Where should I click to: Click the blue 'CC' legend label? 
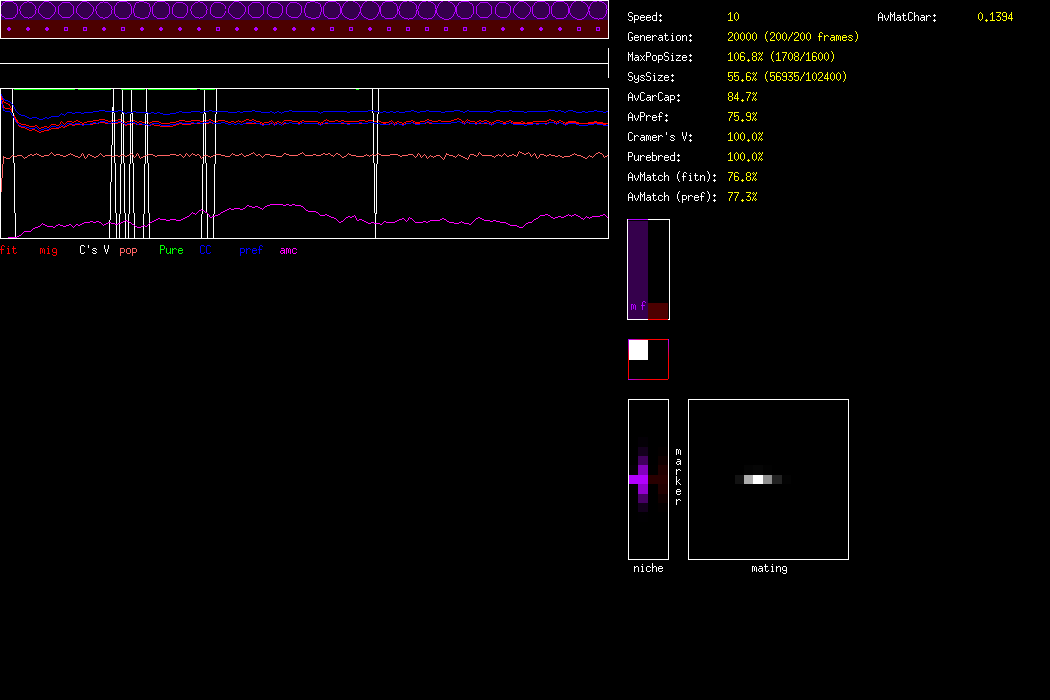206,250
